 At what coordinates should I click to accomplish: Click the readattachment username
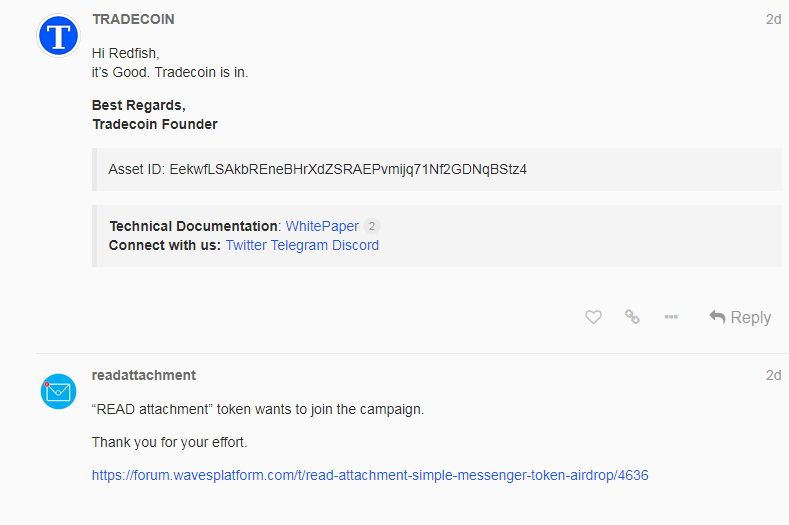point(143,375)
